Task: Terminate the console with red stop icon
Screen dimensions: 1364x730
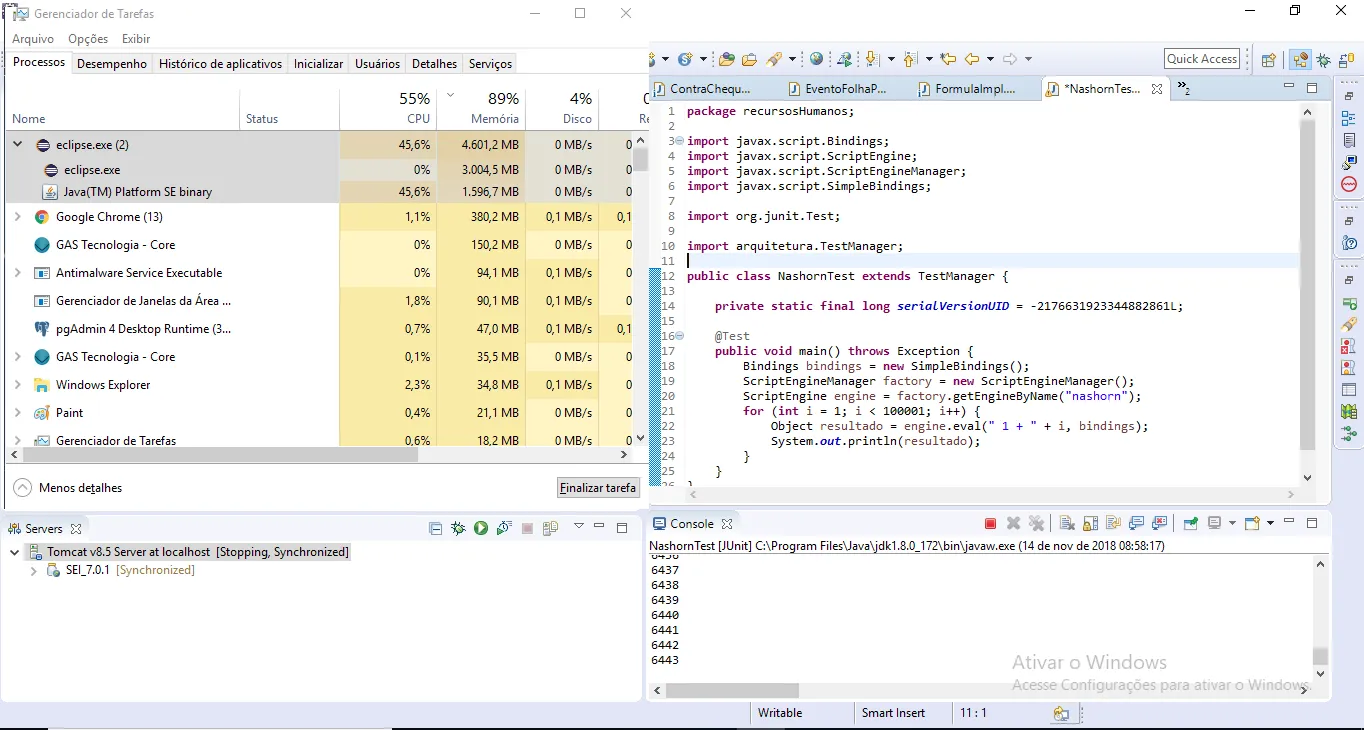Action: click(x=991, y=523)
